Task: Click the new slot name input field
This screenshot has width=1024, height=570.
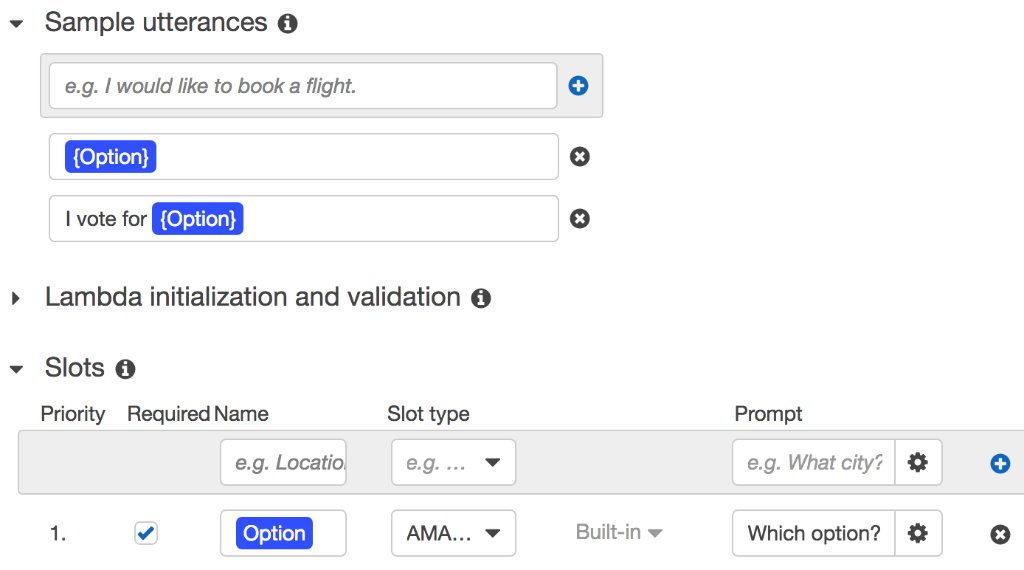Action: (x=283, y=463)
